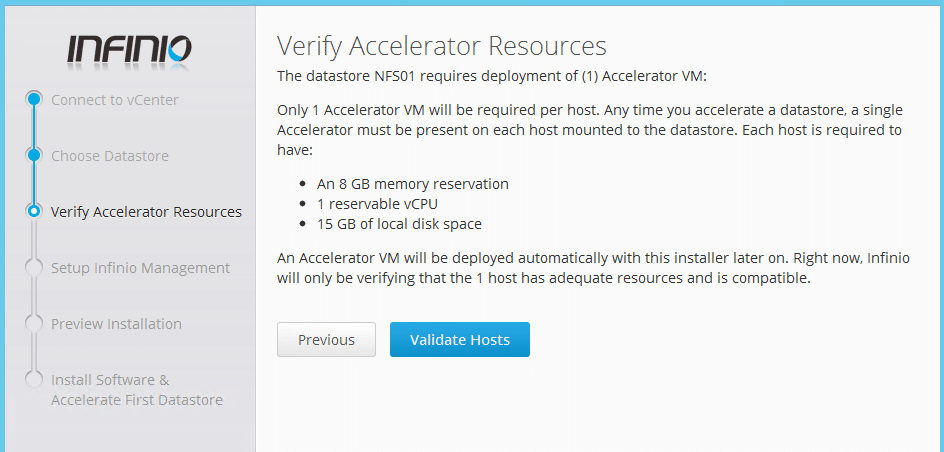Open the Connect to vCenter step label
This screenshot has height=452, width=944.
115,100
